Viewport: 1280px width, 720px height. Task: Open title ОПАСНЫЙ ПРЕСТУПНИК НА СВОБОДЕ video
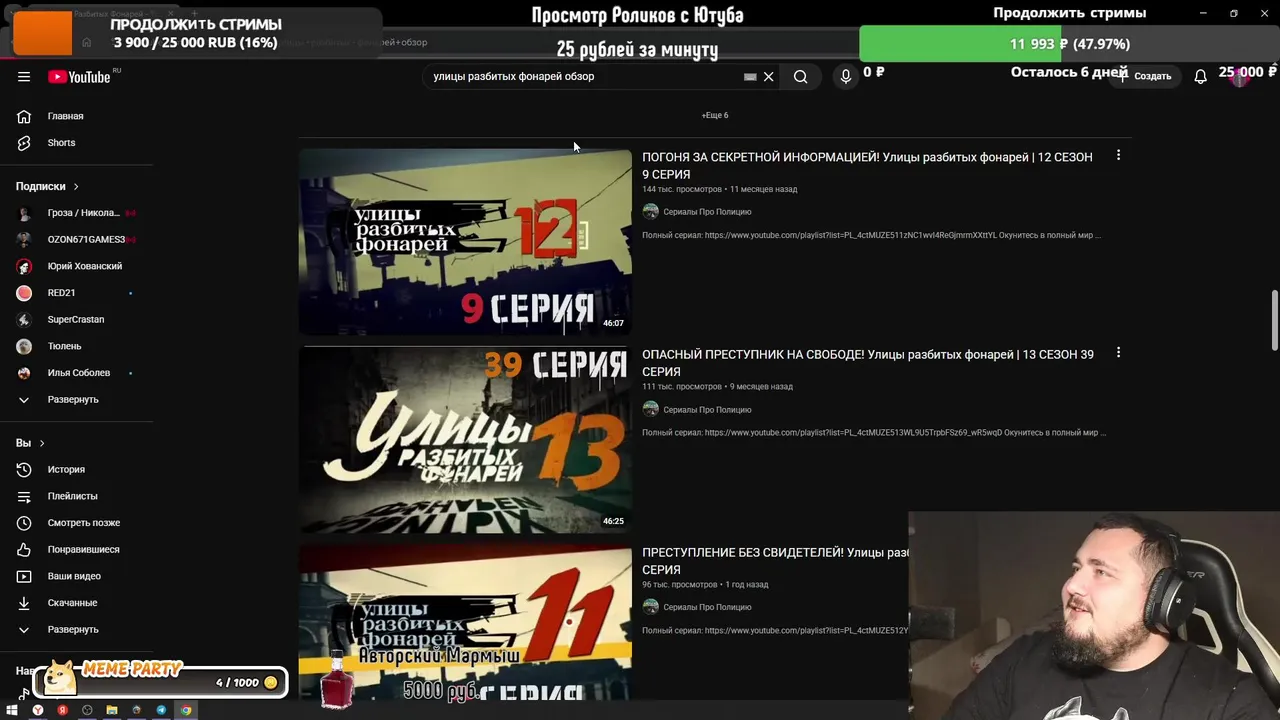(868, 363)
